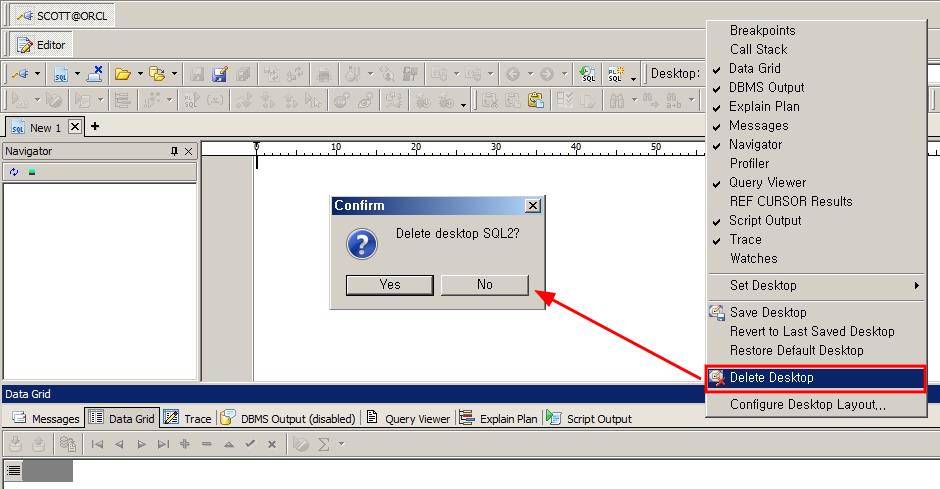The height and width of the screenshot is (489, 940).
Task: Pin the Navigator panel
Action: pyautogui.click(x=175, y=151)
